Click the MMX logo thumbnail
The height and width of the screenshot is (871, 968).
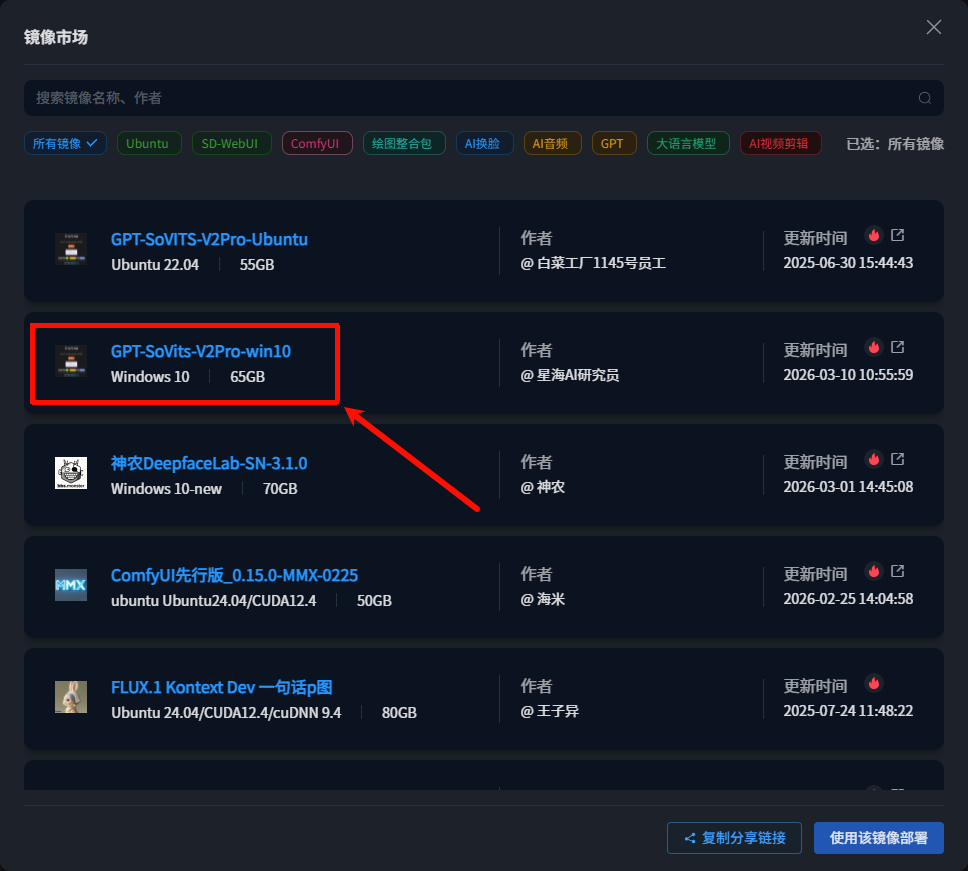coord(71,585)
